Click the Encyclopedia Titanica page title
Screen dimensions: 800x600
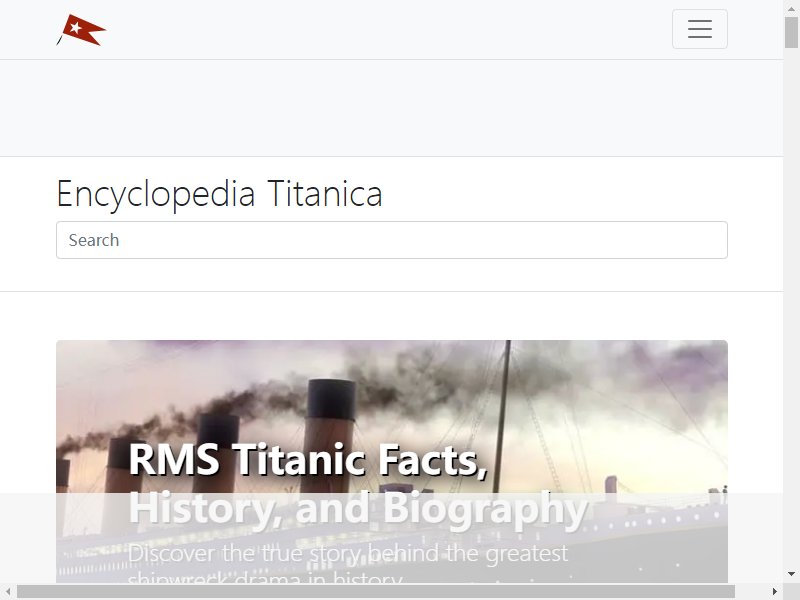tap(219, 194)
